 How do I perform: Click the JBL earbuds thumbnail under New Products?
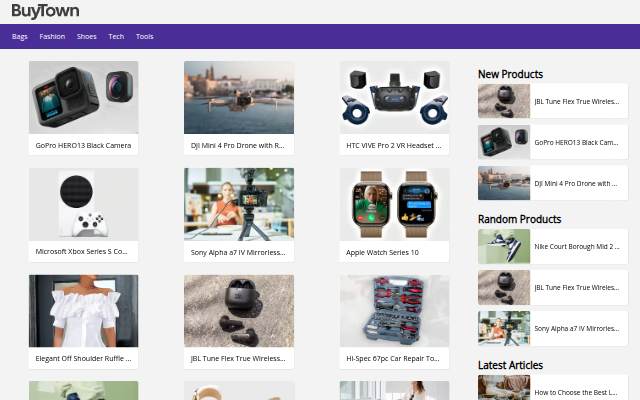coord(504,101)
